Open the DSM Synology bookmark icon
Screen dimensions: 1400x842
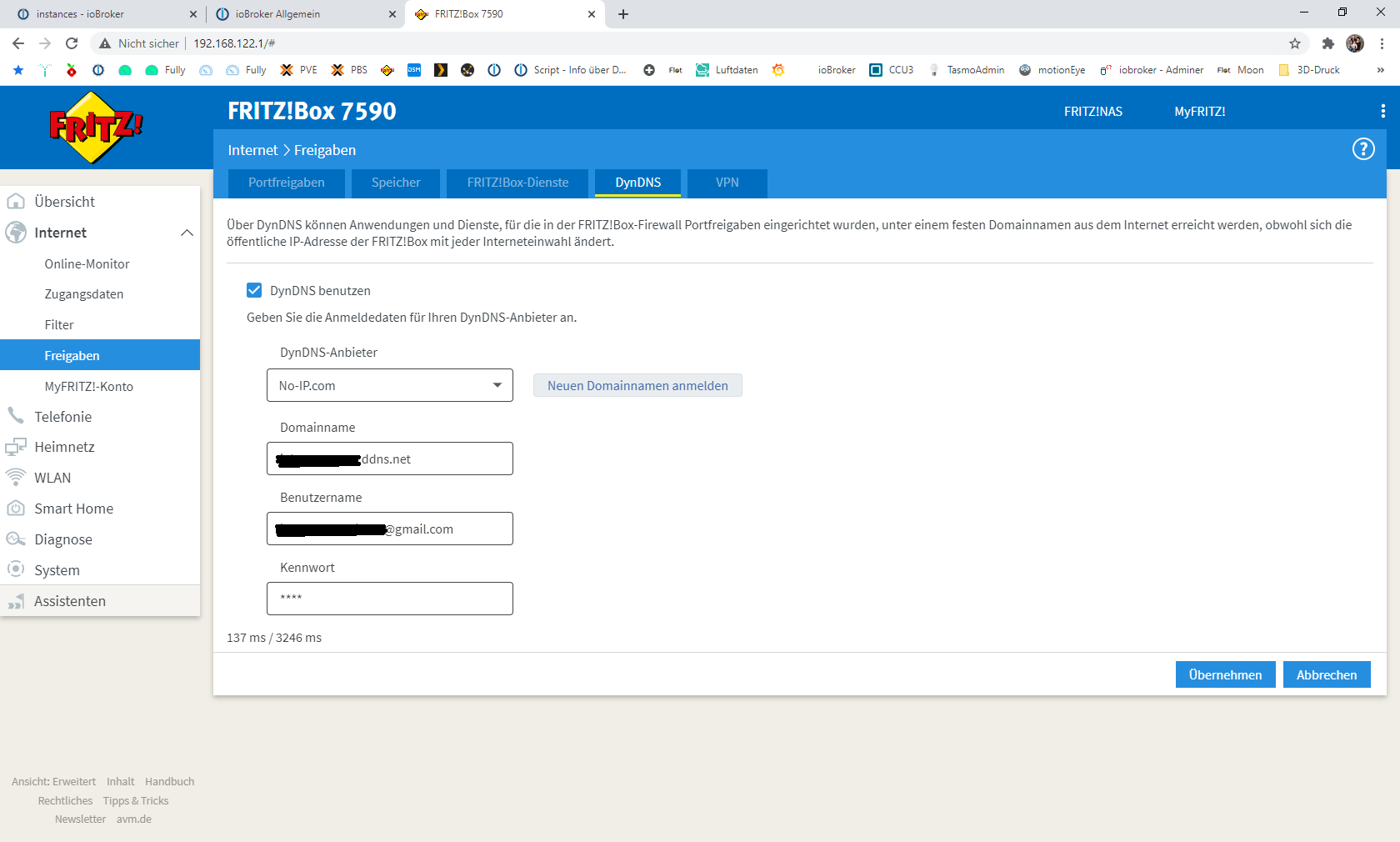[414, 70]
